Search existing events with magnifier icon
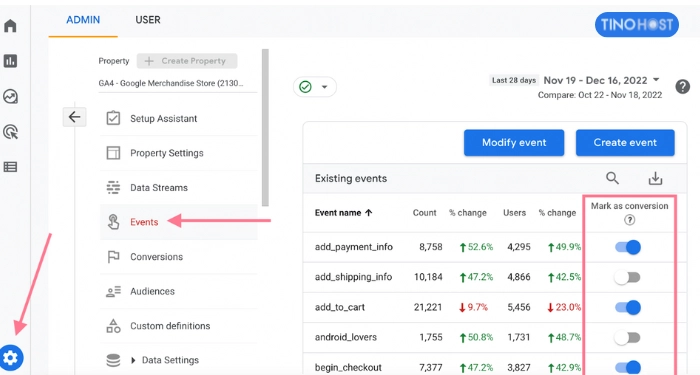This screenshot has width=700, height=375. tap(612, 178)
